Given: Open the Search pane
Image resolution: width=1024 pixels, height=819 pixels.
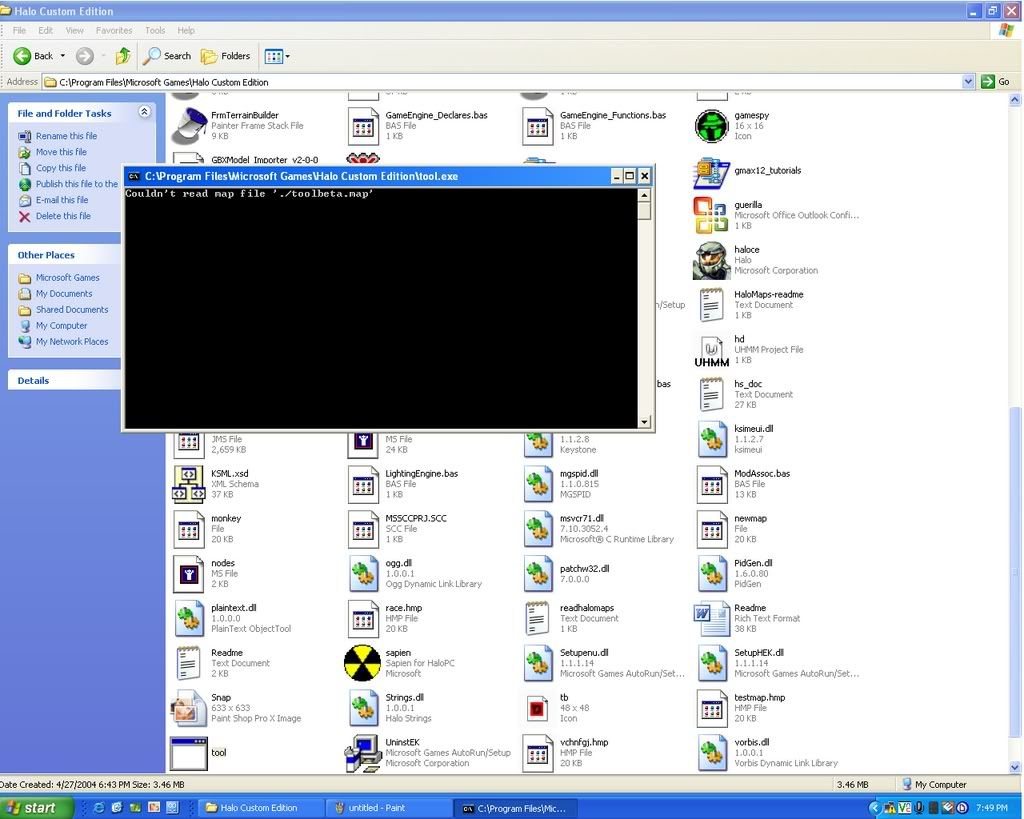Looking at the screenshot, I should (167, 56).
